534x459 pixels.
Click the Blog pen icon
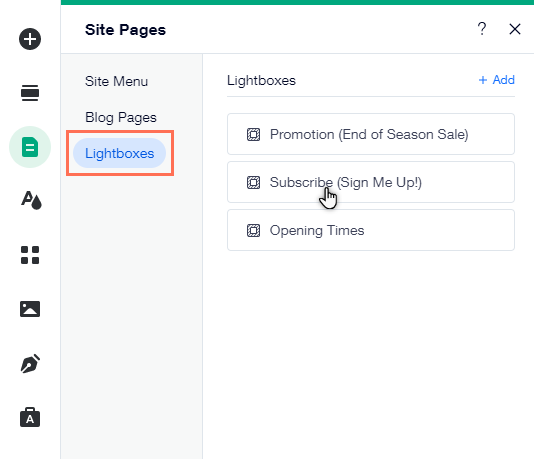[x=30, y=364]
